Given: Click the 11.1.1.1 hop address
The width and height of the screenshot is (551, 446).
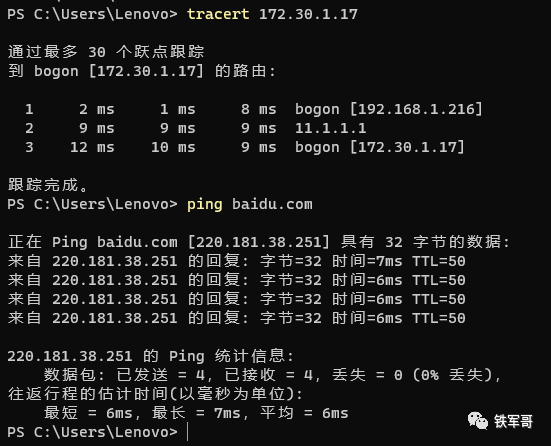Looking at the screenshot, I should tap(331, 128).
